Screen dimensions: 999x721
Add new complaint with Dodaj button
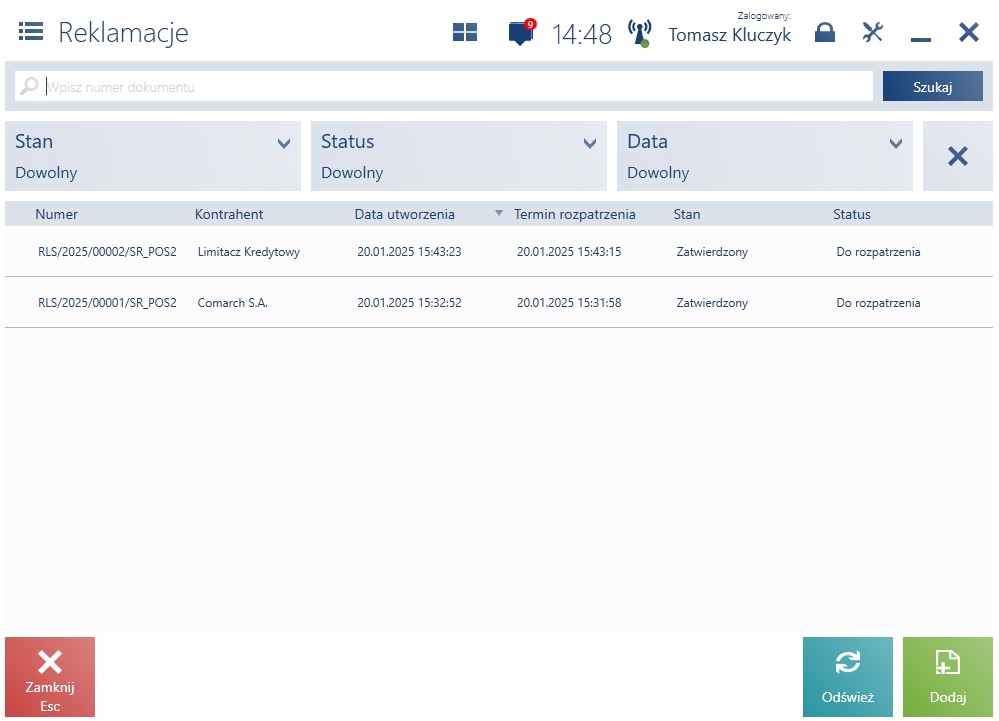coord(947,677)
